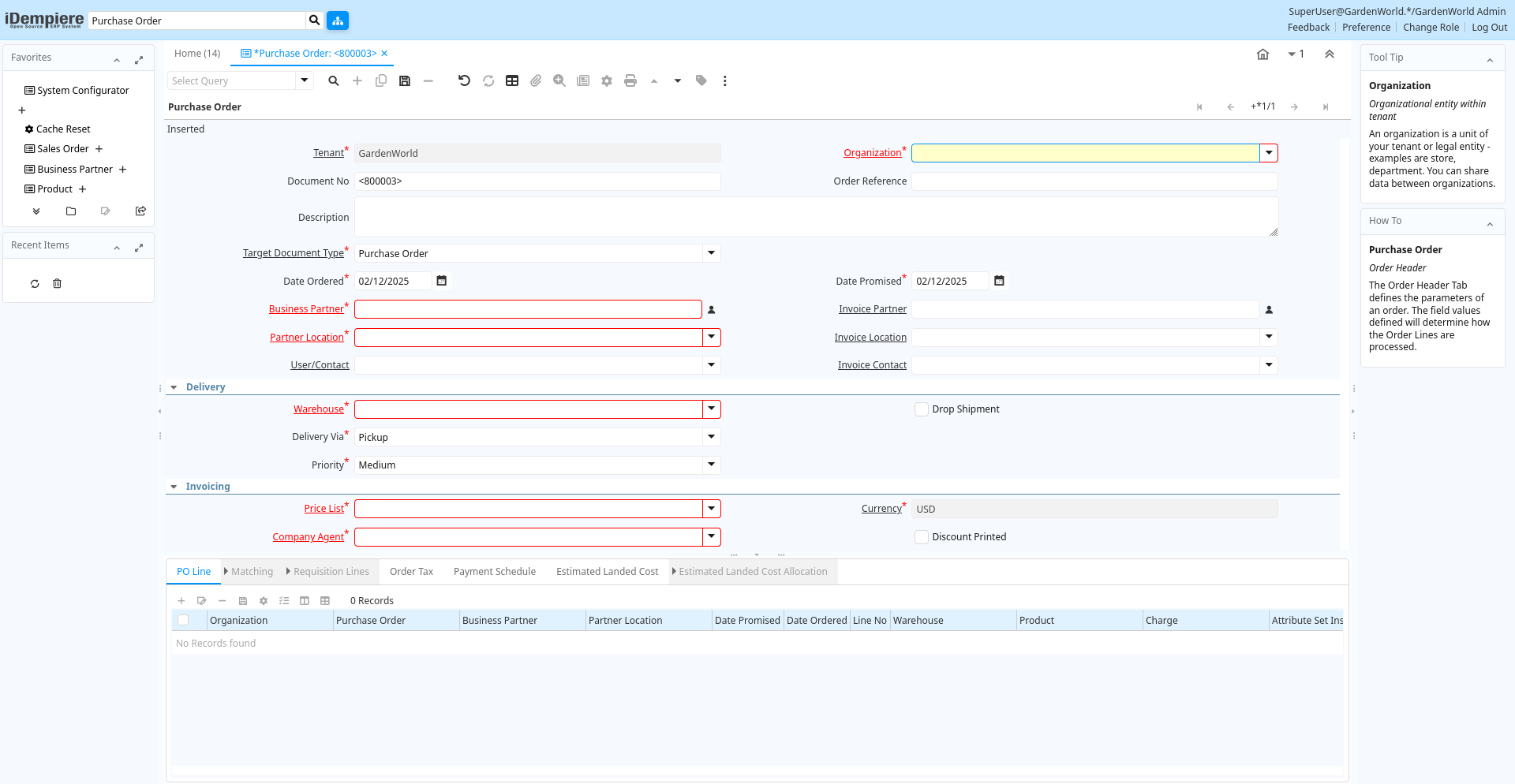Collapse the Delivery section
The width and height of the screenshot is (1515, 784).
[x=174, y=387]
